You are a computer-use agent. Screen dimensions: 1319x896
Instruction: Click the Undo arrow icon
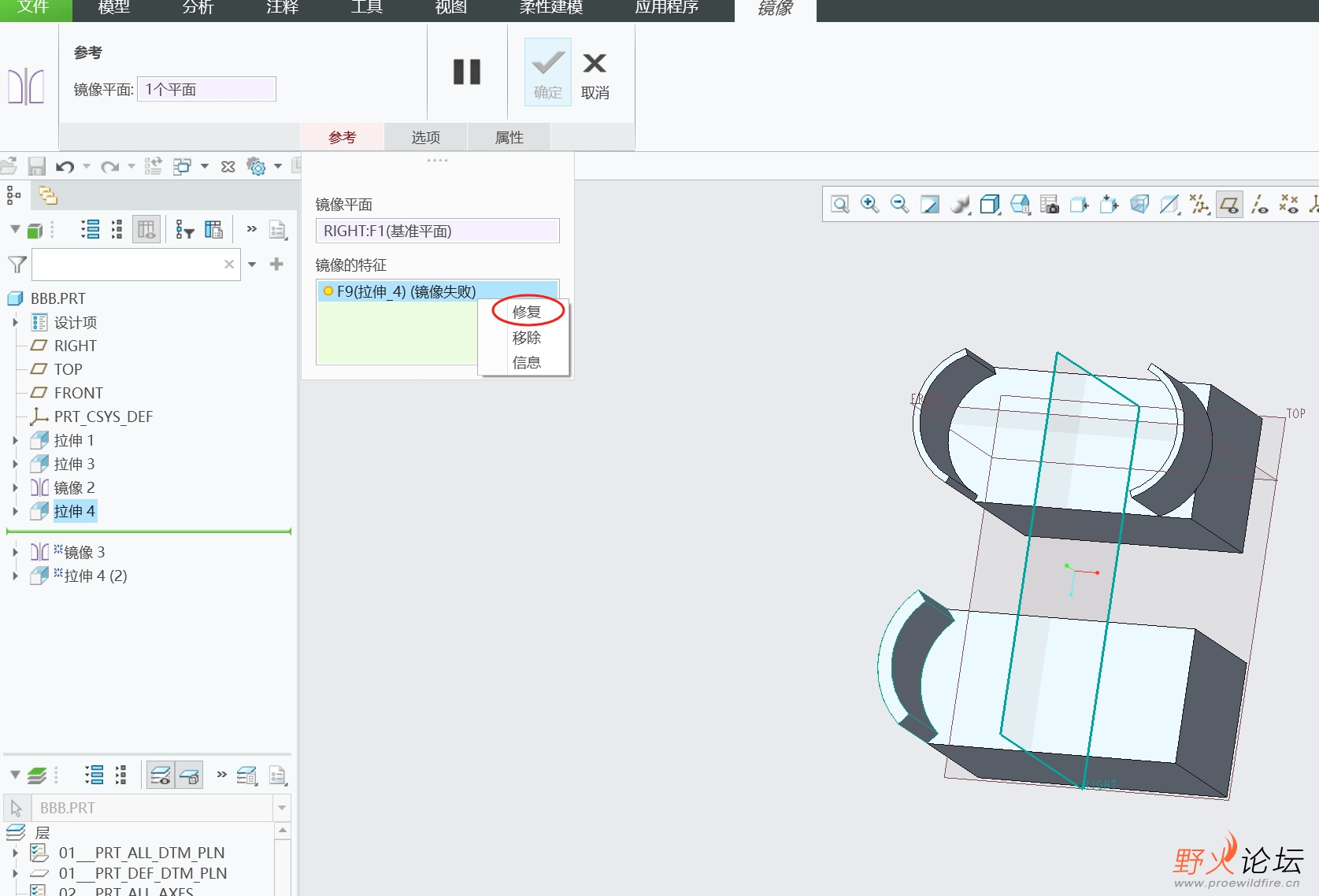(65, 166)
